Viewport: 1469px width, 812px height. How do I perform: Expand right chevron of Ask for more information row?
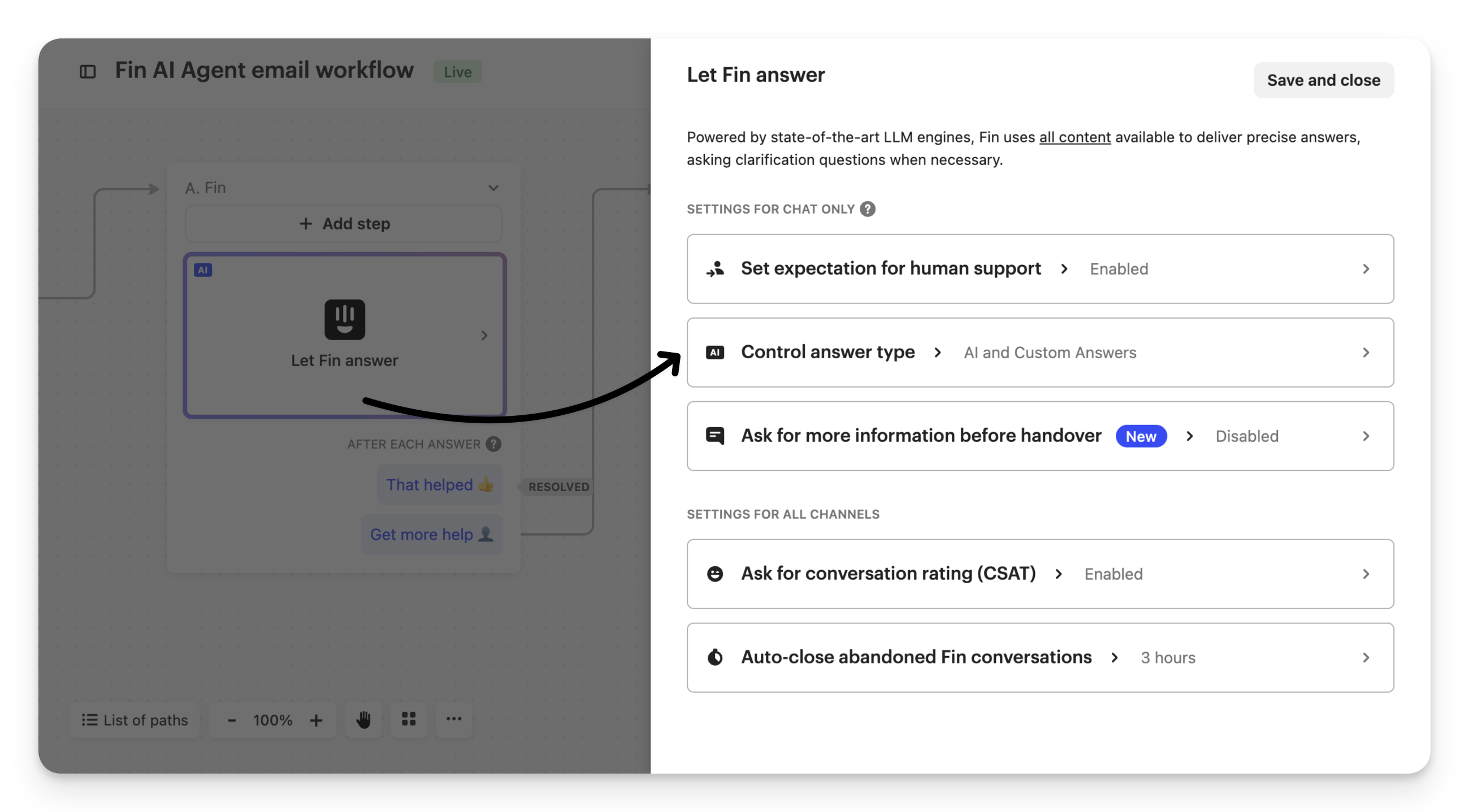(1366, 436)
